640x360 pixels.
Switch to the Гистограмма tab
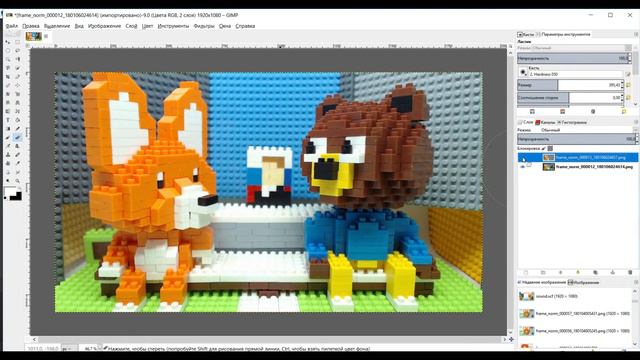tap(571, 122)
